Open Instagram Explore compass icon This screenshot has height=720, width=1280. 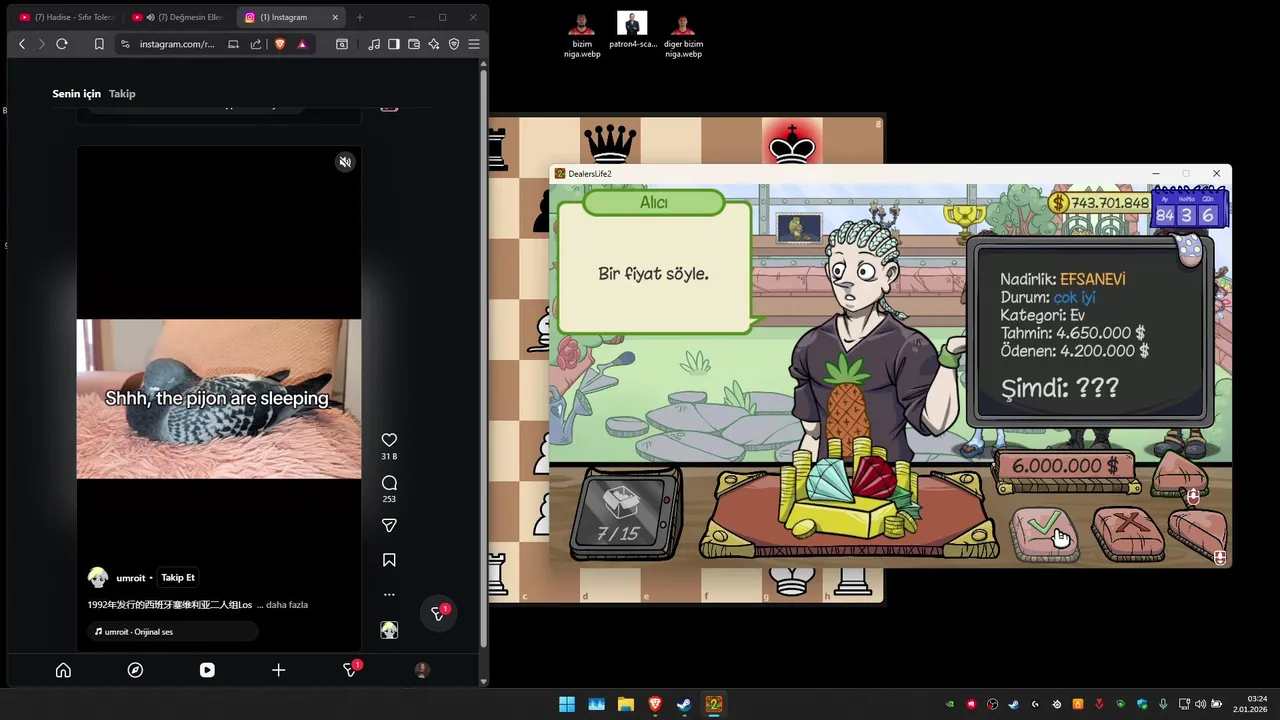(135, 670)
